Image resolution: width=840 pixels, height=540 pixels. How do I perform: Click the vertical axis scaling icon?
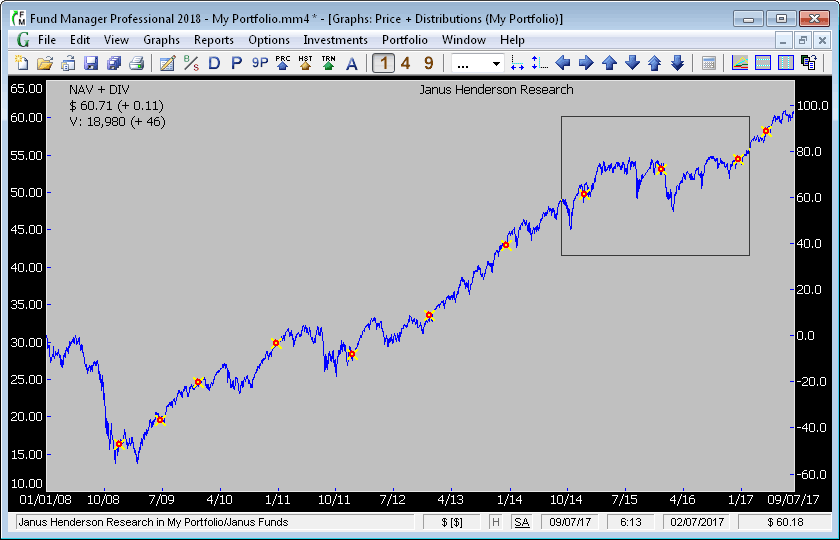539,63
